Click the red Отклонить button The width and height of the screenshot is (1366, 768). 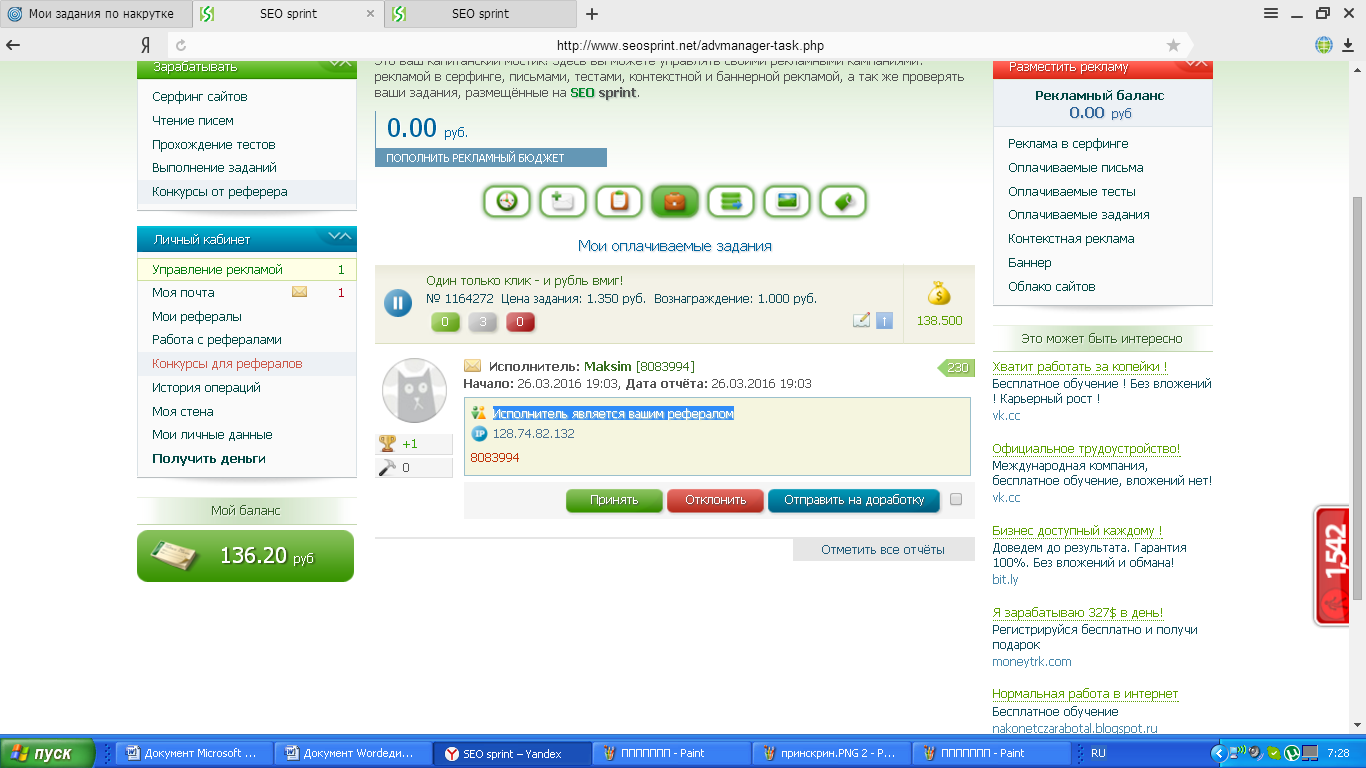coord(715,500)
